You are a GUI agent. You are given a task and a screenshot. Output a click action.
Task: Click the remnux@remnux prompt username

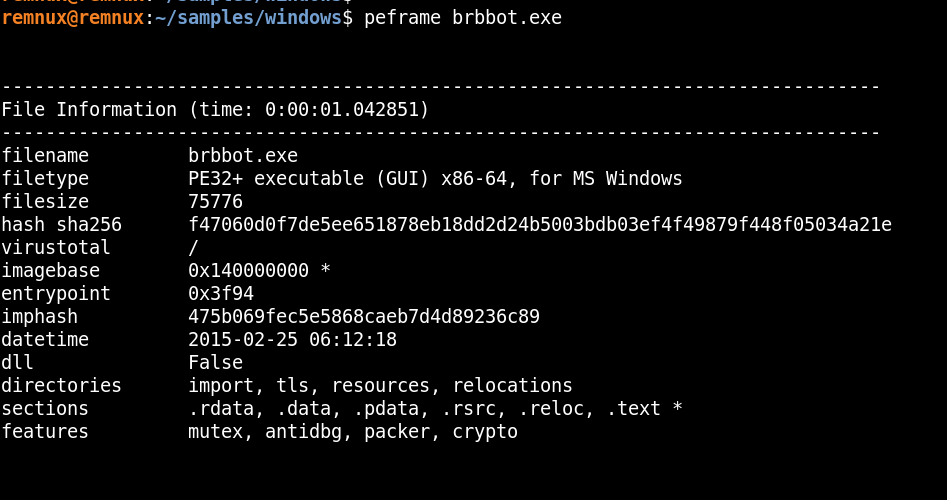(x=72, y=18)
